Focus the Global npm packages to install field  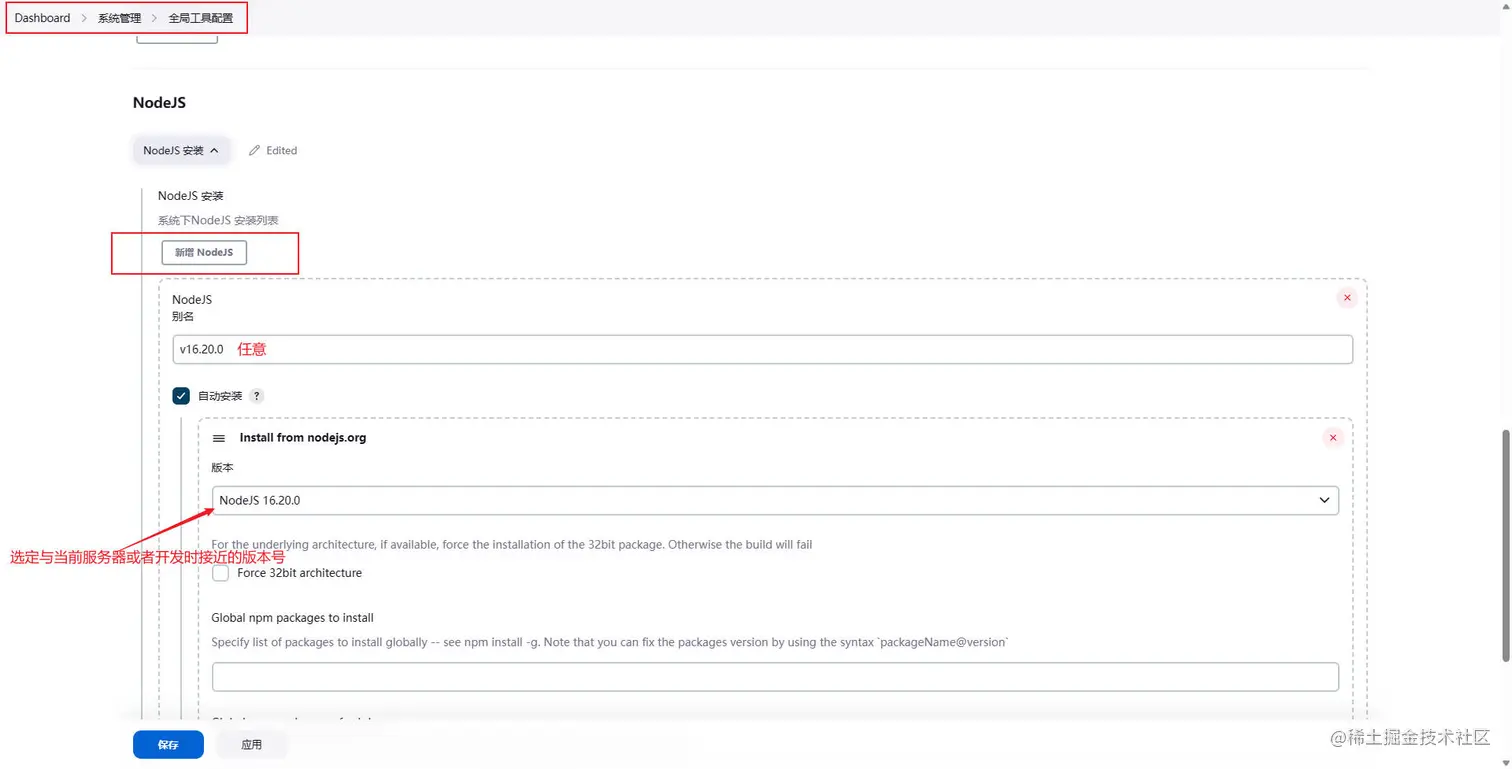775,676
